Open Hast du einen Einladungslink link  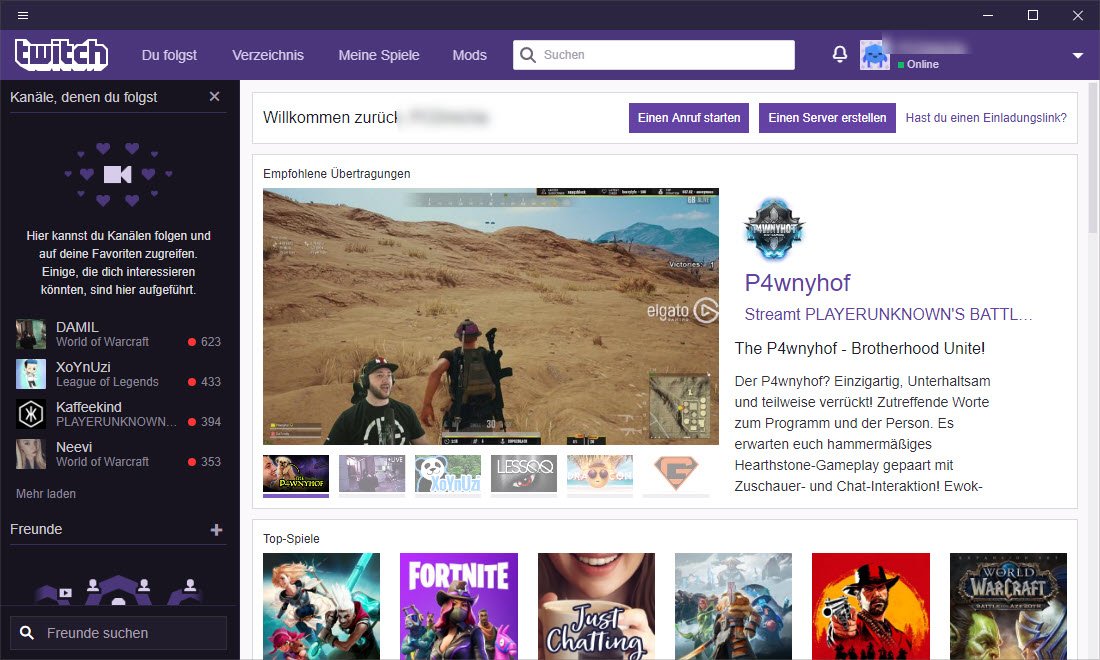(x=986, y=118)
